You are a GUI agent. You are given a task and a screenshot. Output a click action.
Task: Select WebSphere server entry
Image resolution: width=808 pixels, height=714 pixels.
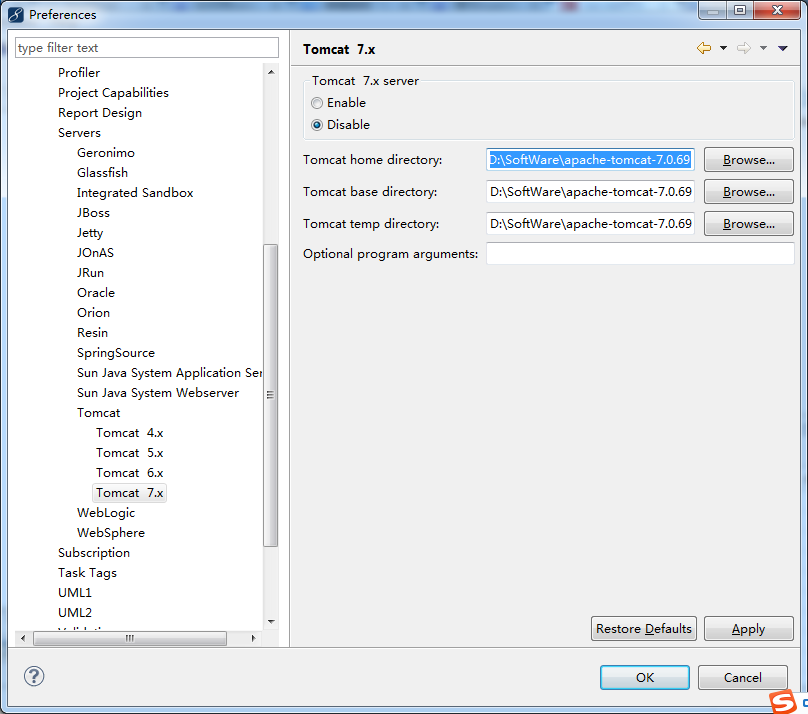click(x=111, y=533)
